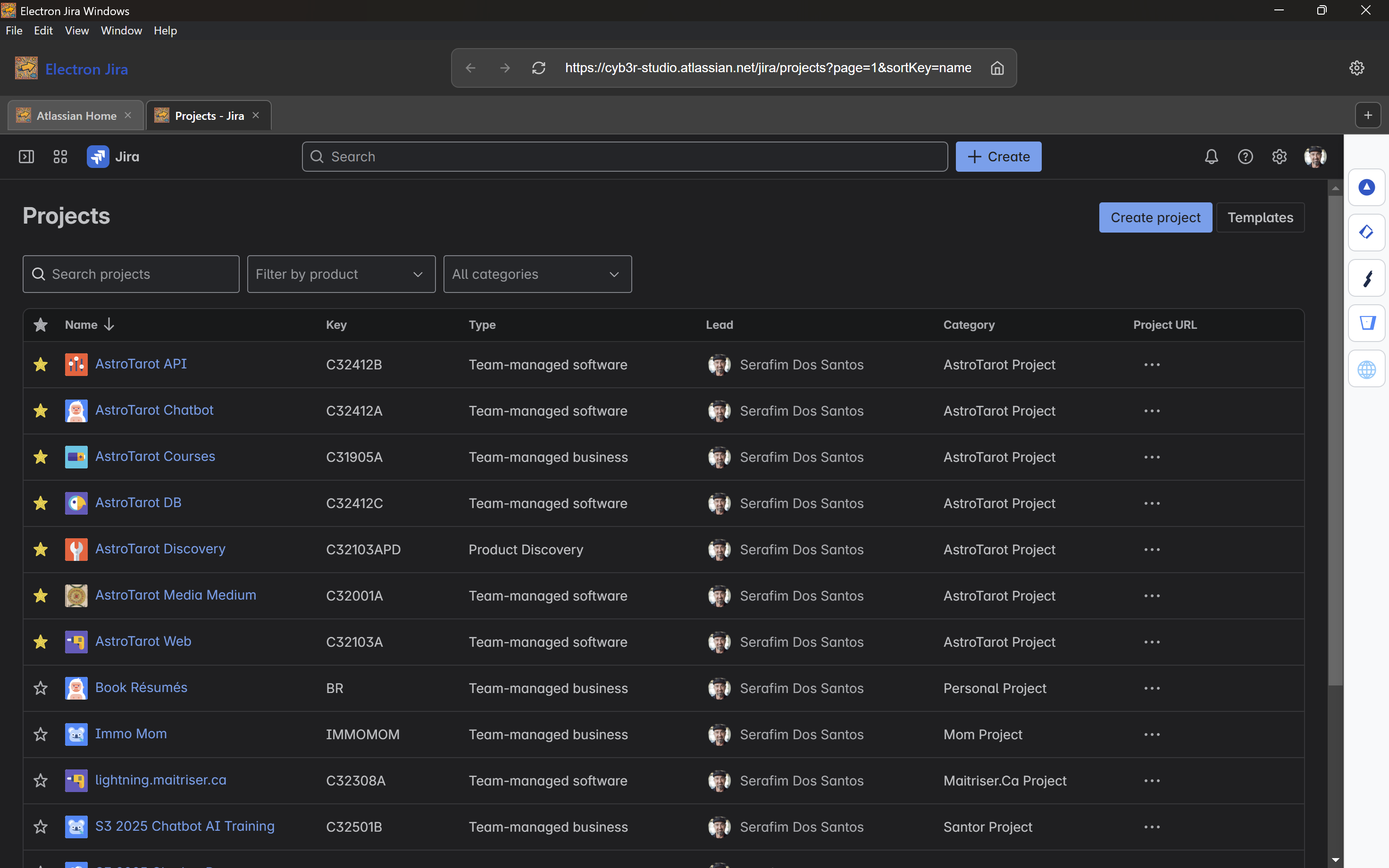
Task: Open more actions for S3 2025 Chatbot AI Training
Action: pyautogui.click(x=1152, y=826)
